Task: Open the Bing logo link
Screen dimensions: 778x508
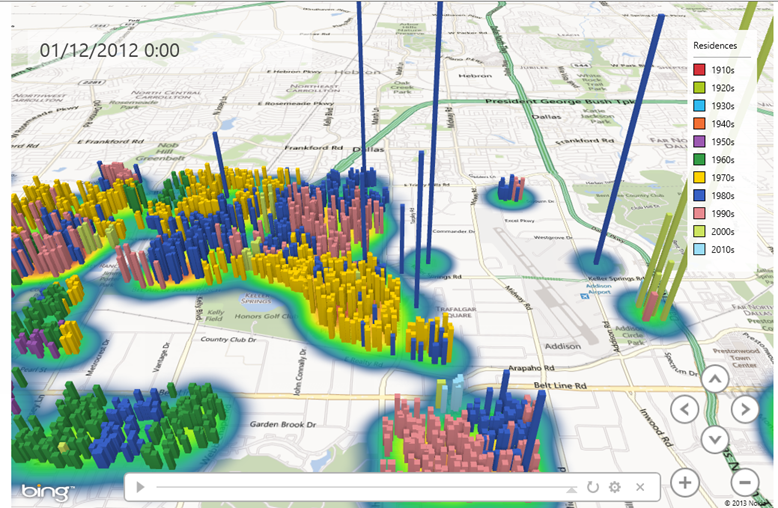Action: pos(47,491)
